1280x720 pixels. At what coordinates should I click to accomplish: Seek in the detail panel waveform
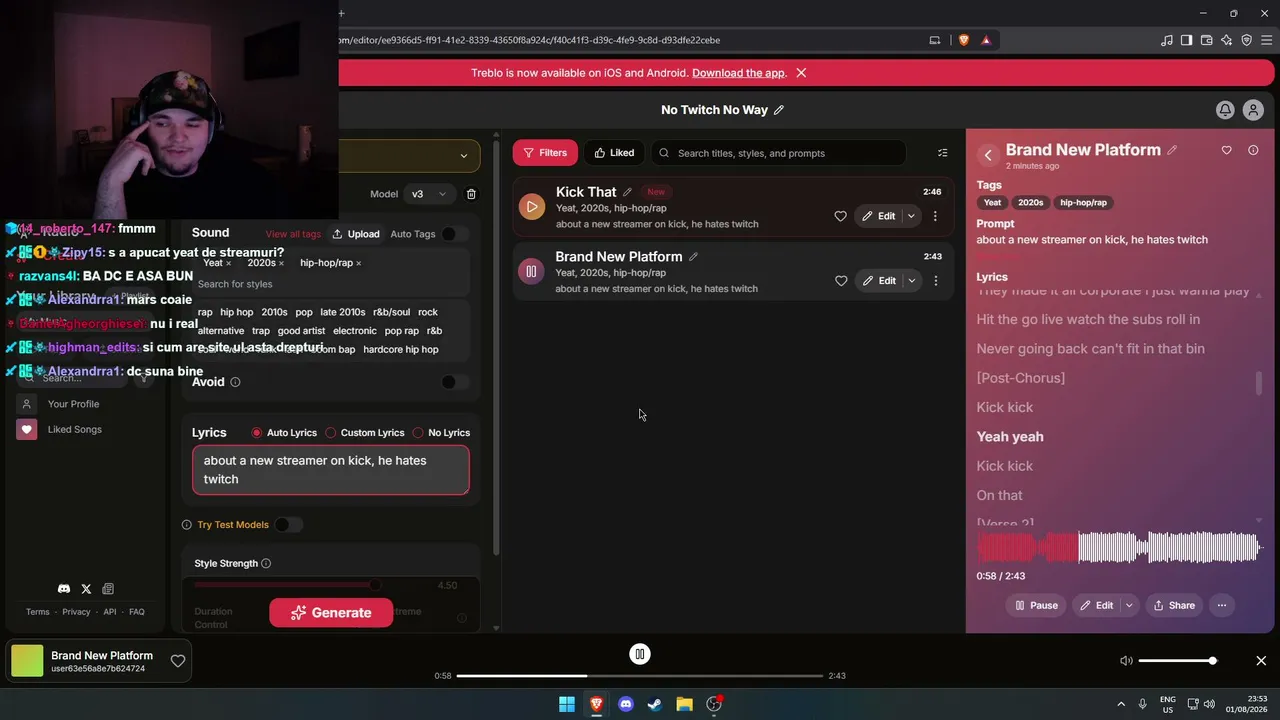coord(1118,548)
